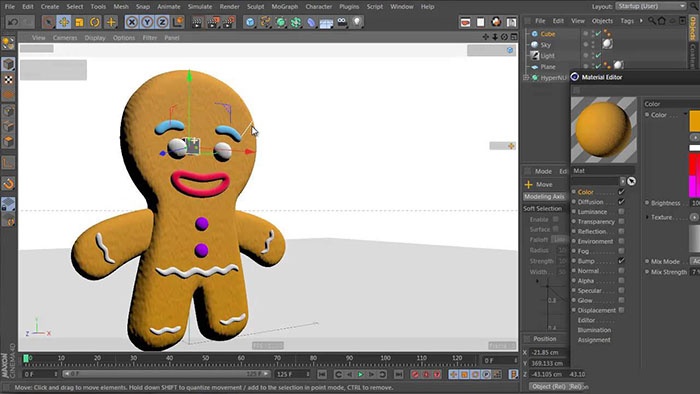
Task: Open the green array modeling icon
Action: pos(296,21)
